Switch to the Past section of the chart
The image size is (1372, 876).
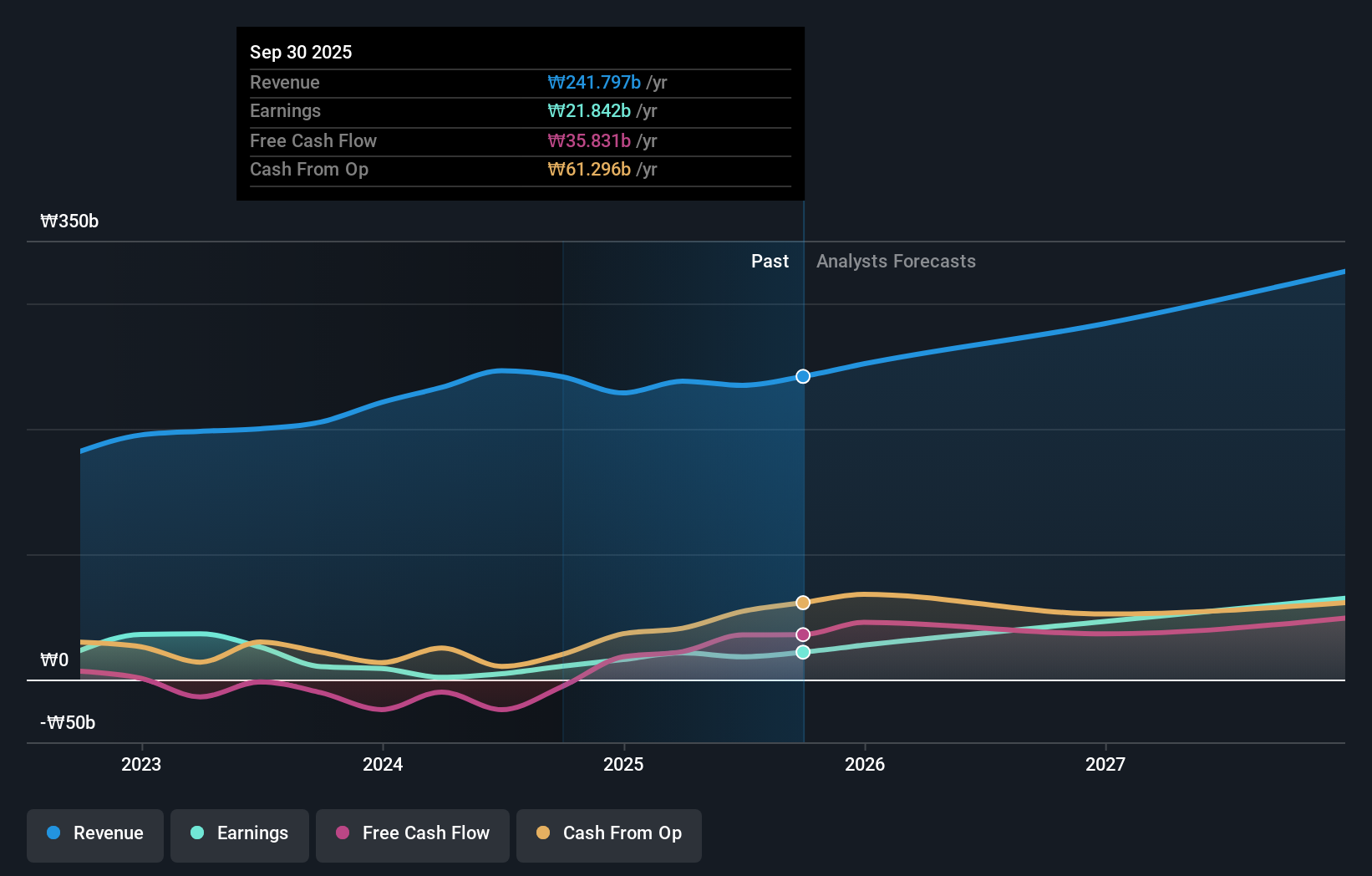click(x=770, y=261)
